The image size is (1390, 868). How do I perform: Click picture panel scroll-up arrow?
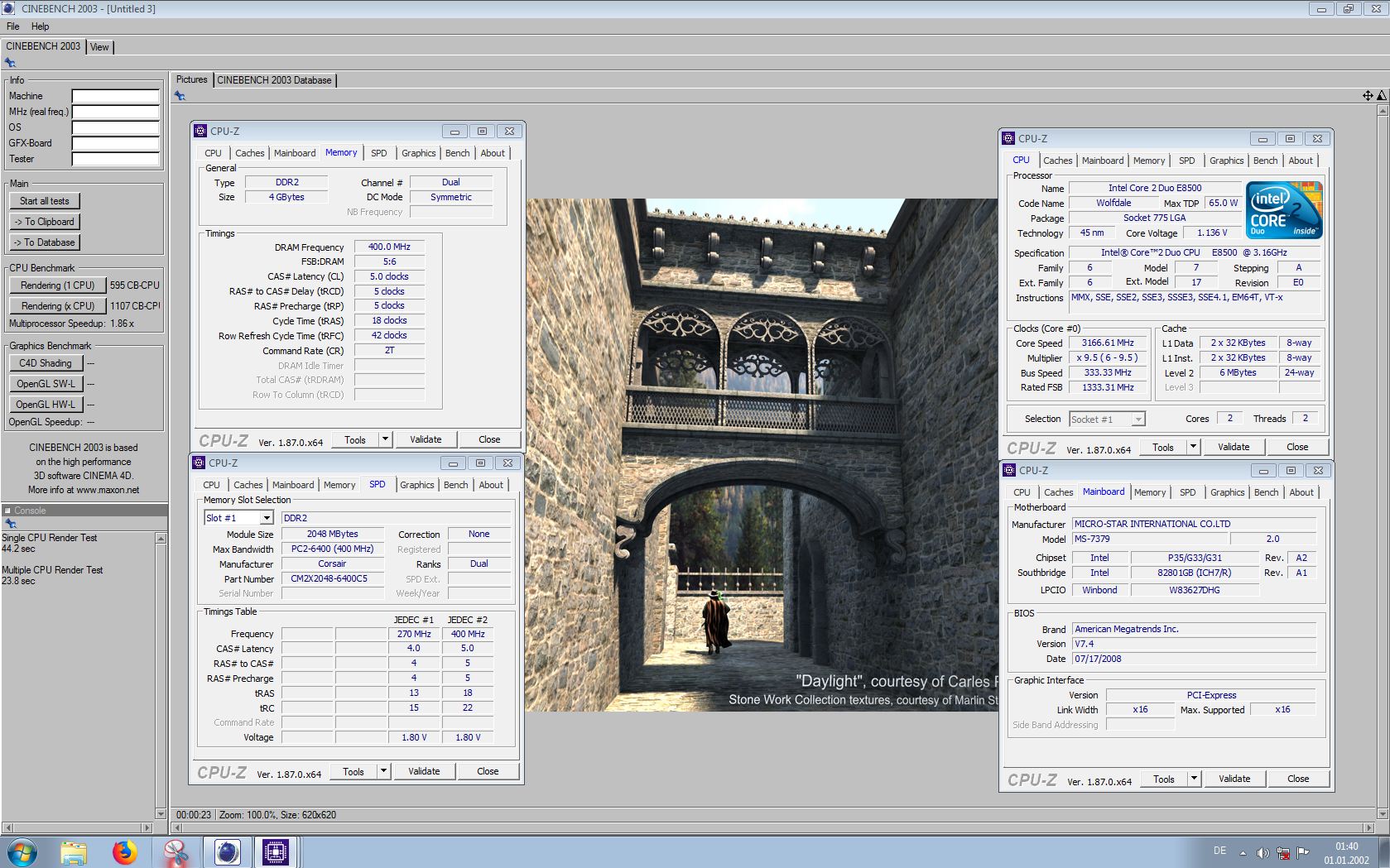pos(1382,110)
